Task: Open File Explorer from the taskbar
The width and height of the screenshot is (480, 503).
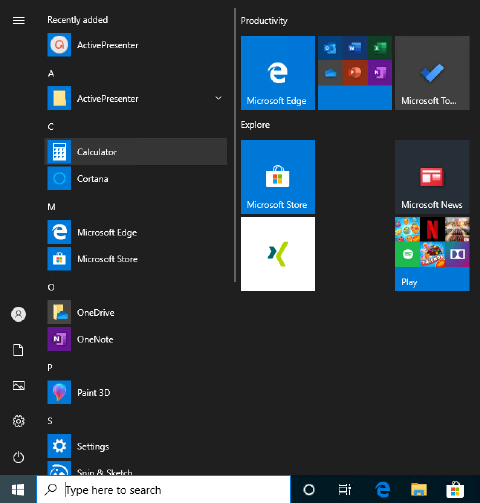Action: click(419, 489)
